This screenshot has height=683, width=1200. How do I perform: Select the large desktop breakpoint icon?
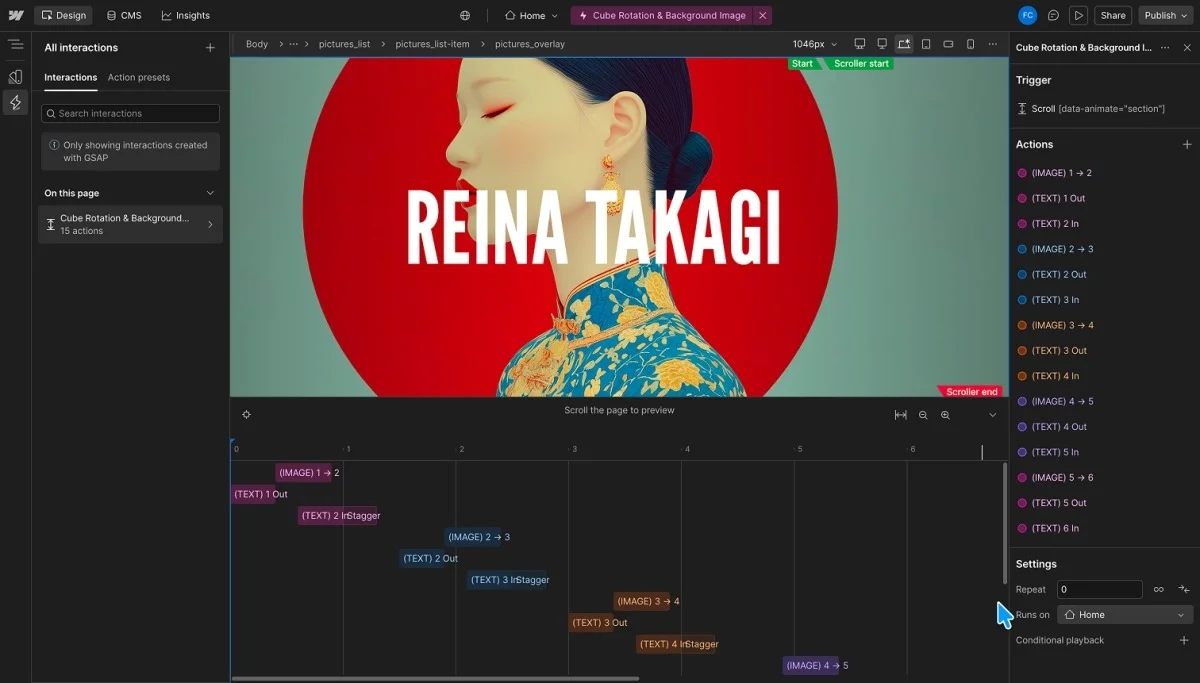(x=860, y=44)
